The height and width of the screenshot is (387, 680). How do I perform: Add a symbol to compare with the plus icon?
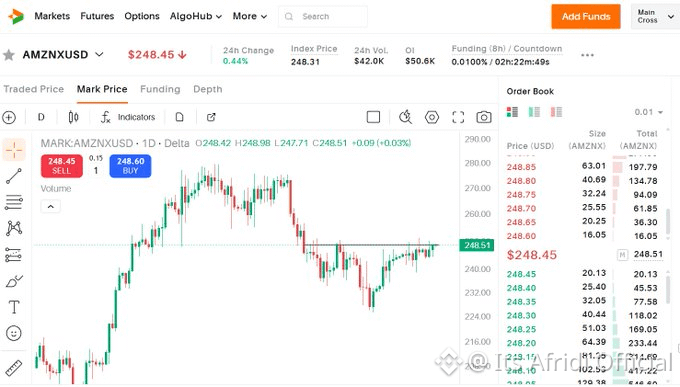[9, 117]
